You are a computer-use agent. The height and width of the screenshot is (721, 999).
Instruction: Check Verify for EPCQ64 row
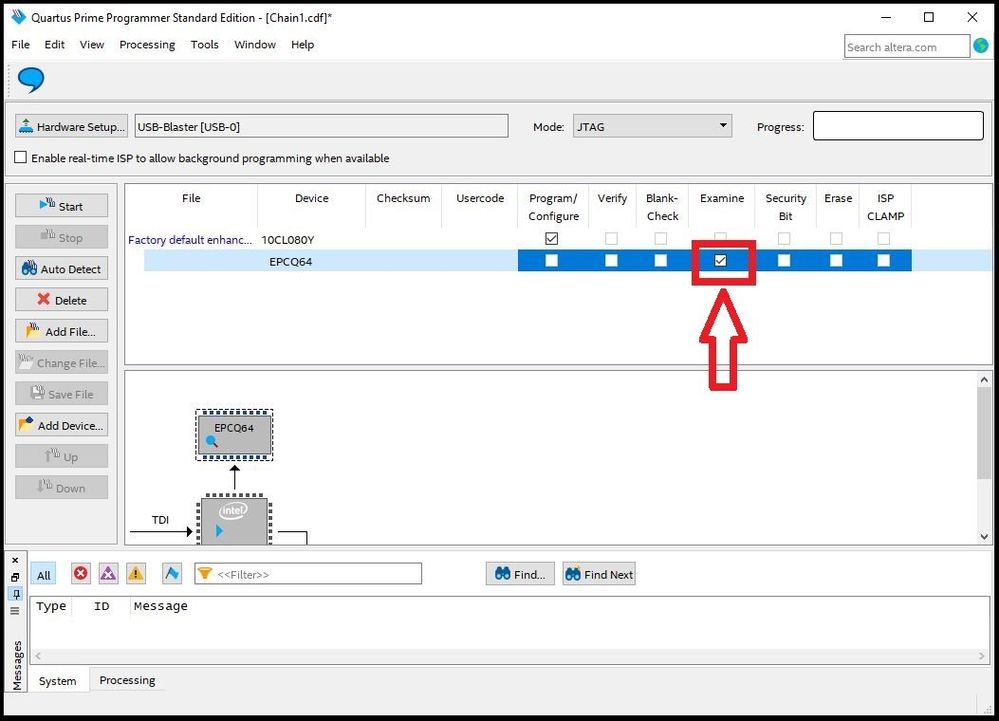[x=611, y=261]
